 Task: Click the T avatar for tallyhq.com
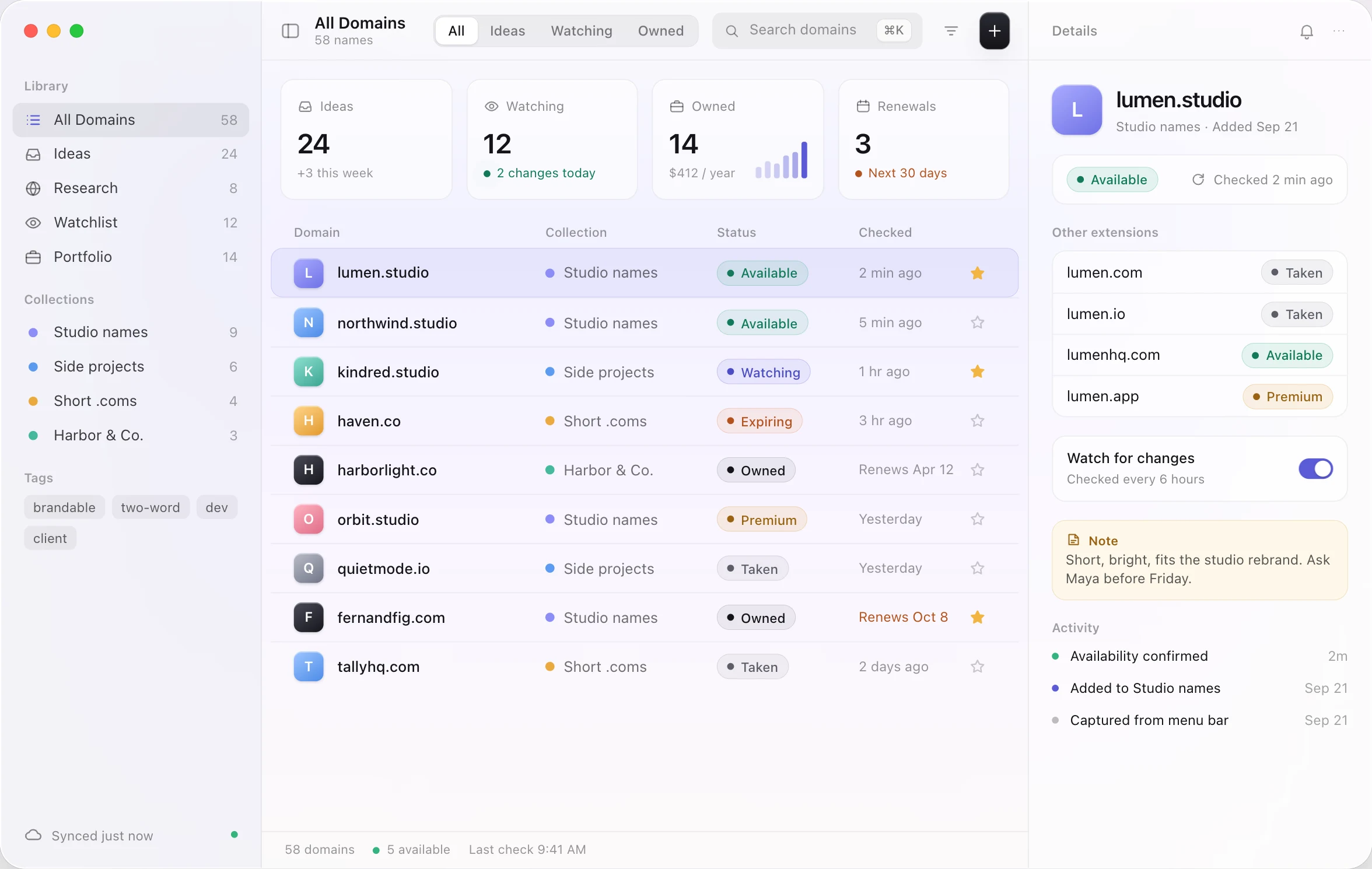(x=309, y=667)
